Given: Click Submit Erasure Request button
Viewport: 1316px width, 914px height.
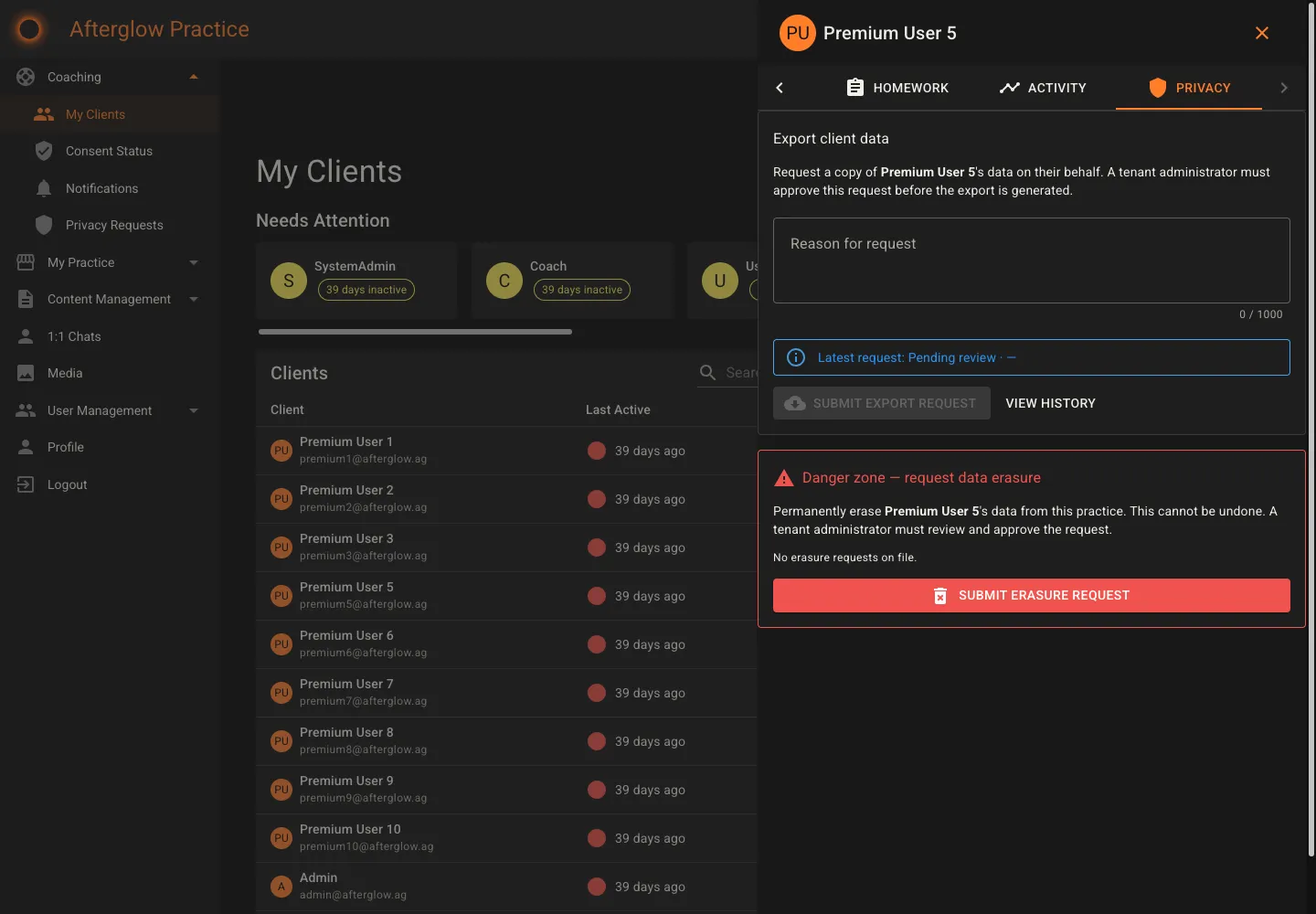Looking at the screenshot, I should pos(1032,595).
